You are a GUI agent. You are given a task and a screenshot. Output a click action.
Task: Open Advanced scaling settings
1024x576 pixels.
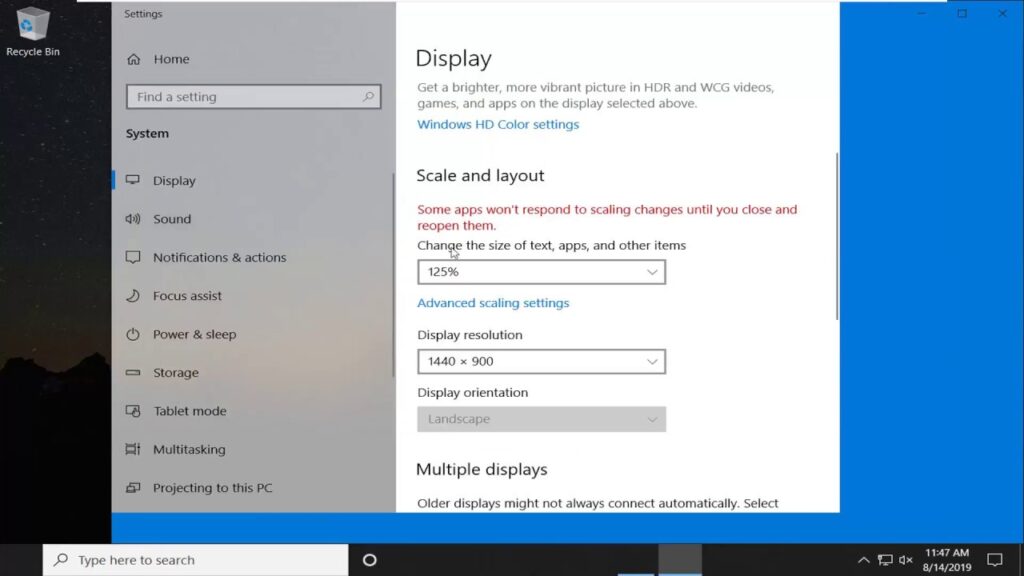tap(493, 302)
